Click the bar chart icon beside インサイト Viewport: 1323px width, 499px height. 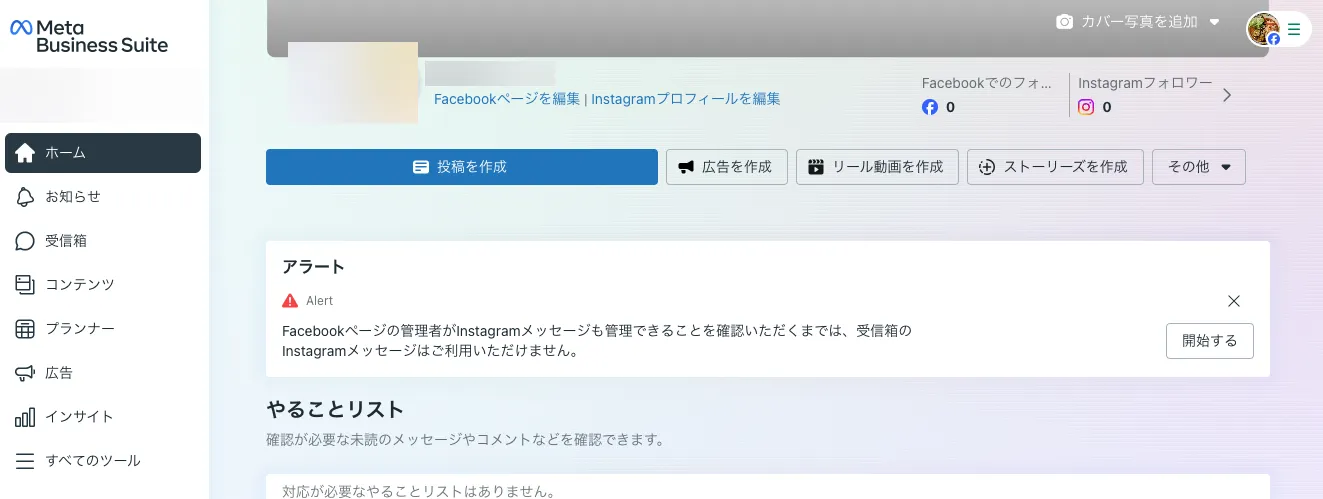pyautogui.click(x=25, y=417)
